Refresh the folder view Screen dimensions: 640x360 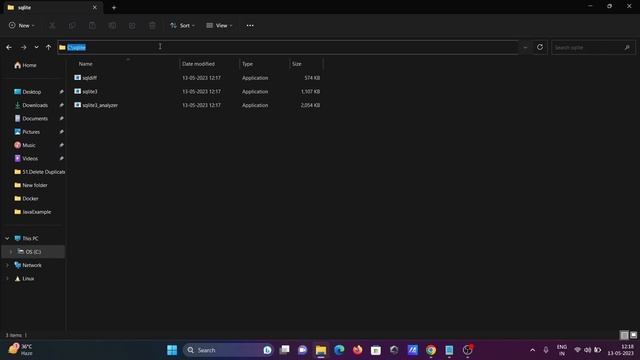point(540,47)
